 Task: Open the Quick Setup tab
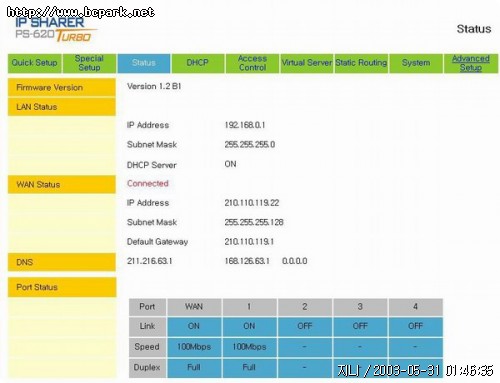pos(35,63)
